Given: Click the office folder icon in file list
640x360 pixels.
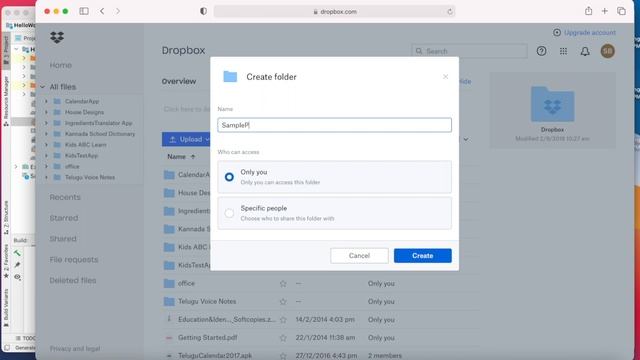Looking at the screenshot, I should 169,283.
